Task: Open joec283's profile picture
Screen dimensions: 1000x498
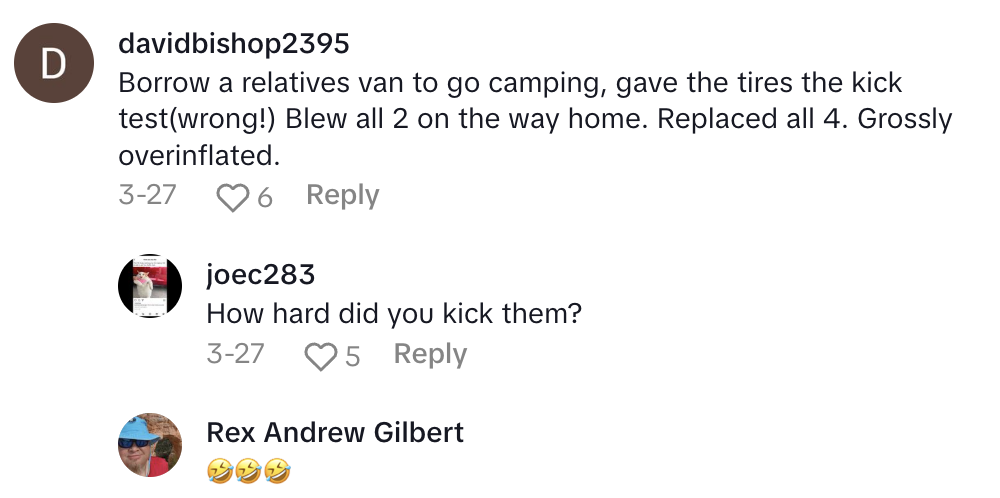Action: (150, 287)
